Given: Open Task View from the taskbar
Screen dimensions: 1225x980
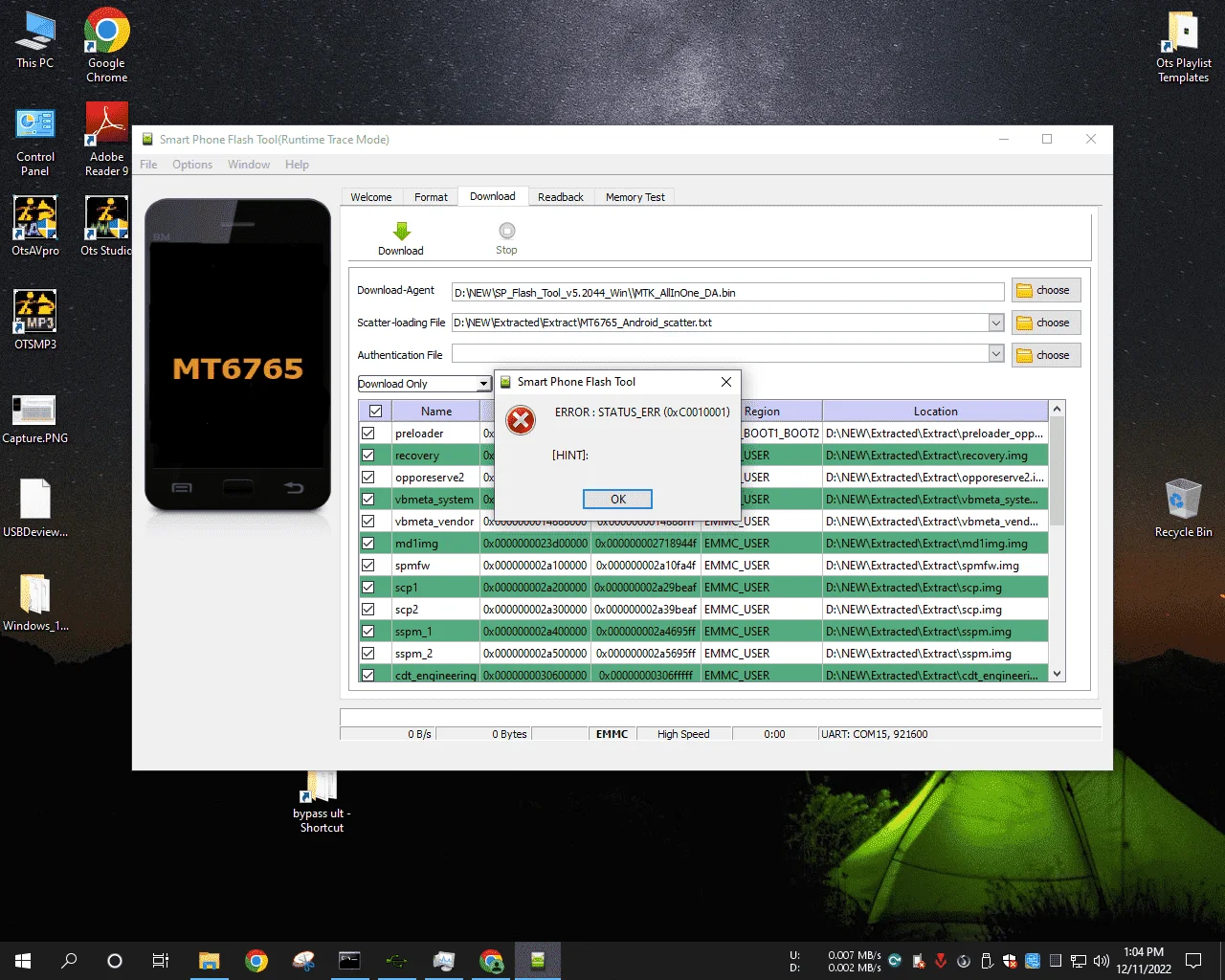Looking at the screenshot, I should tap(161, 961).
